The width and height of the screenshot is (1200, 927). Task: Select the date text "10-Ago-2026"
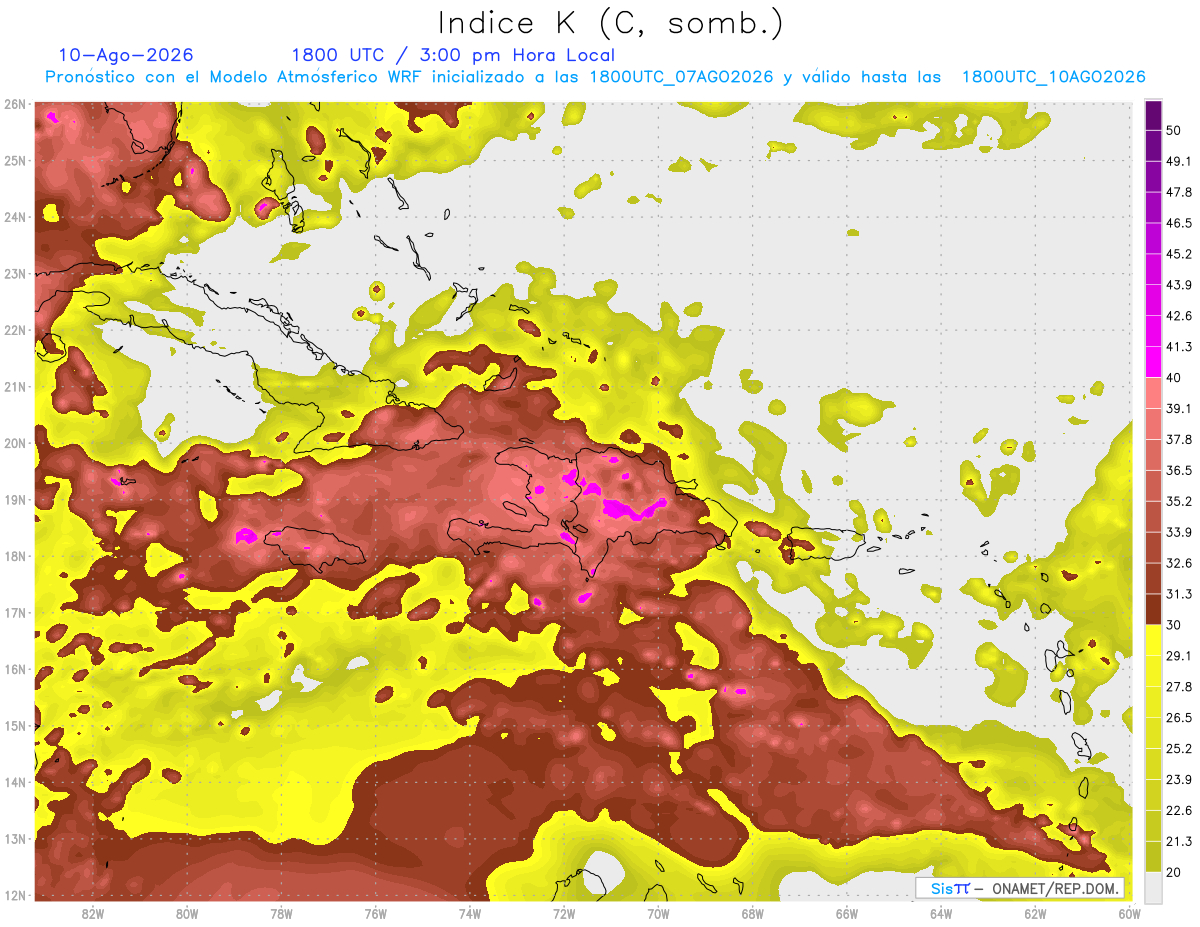126,55
